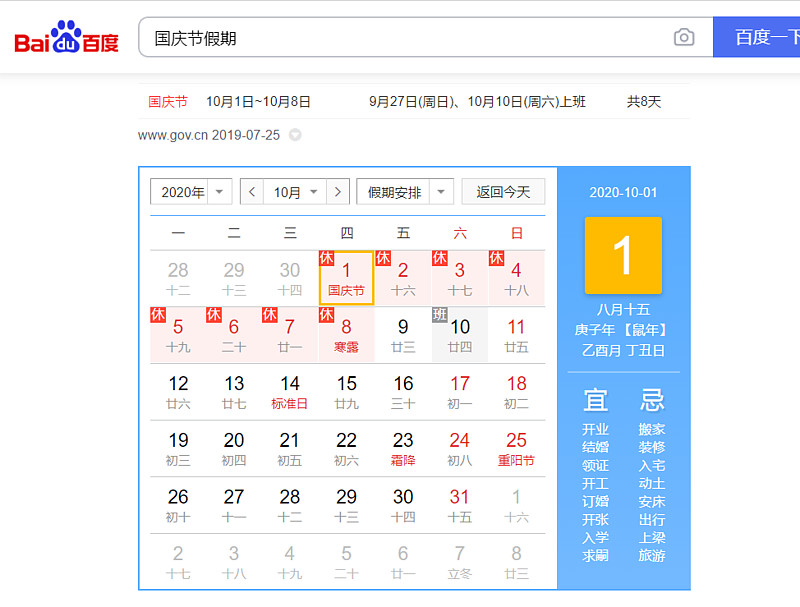Screen dimensions: 800x607
Task: Click the 返回今天 button
Action: 503,191
